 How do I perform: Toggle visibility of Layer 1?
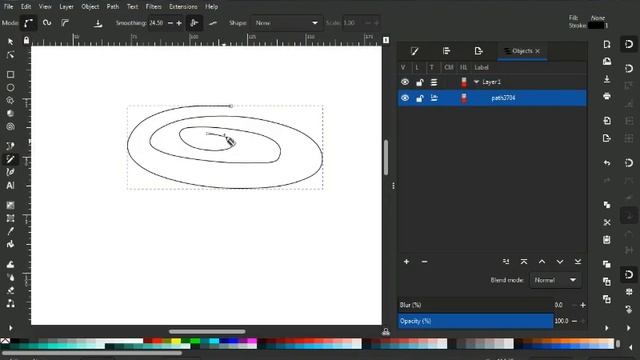click(404, 82)
